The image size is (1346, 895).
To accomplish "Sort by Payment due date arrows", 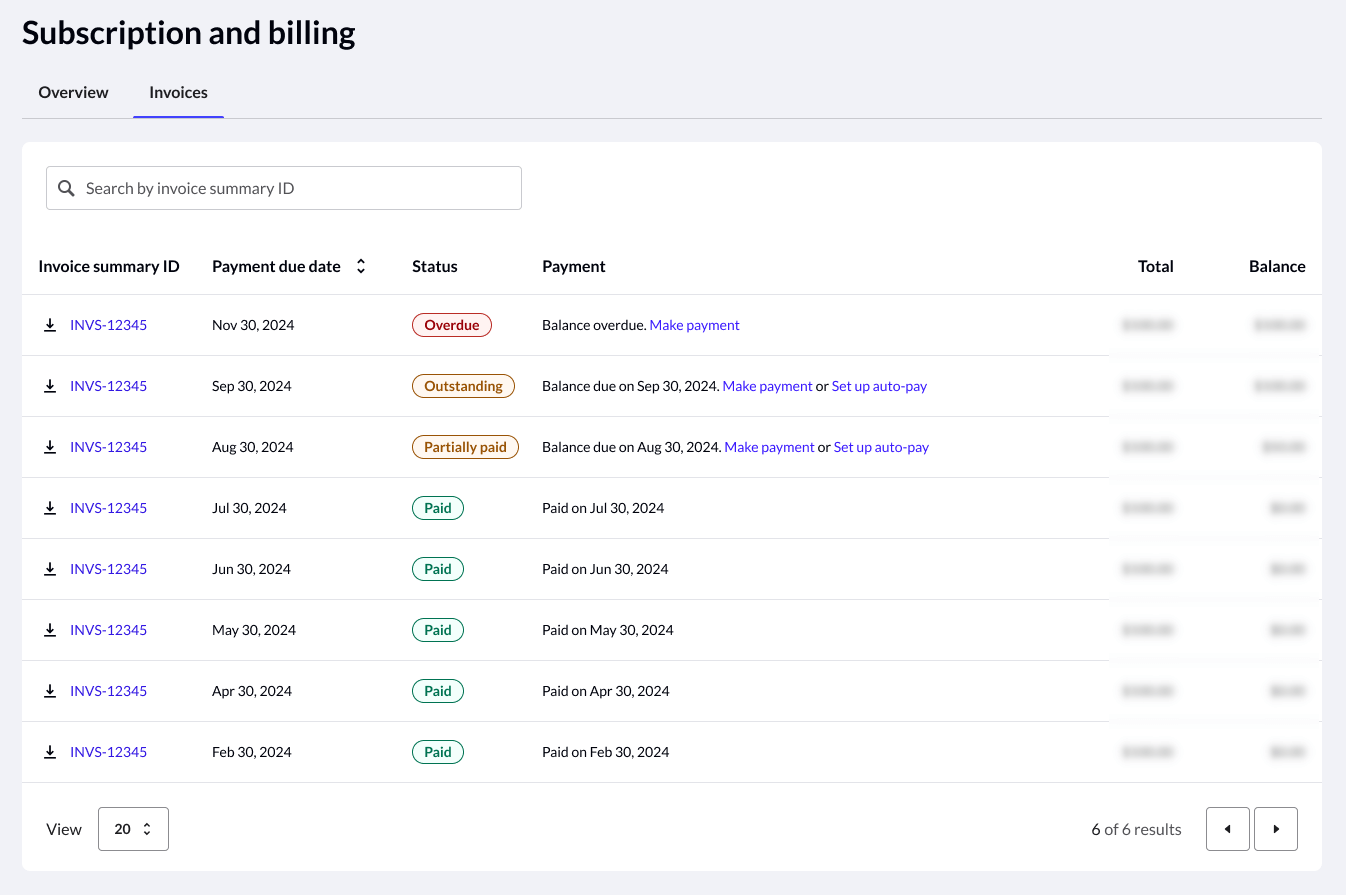I will coord(361,267).
